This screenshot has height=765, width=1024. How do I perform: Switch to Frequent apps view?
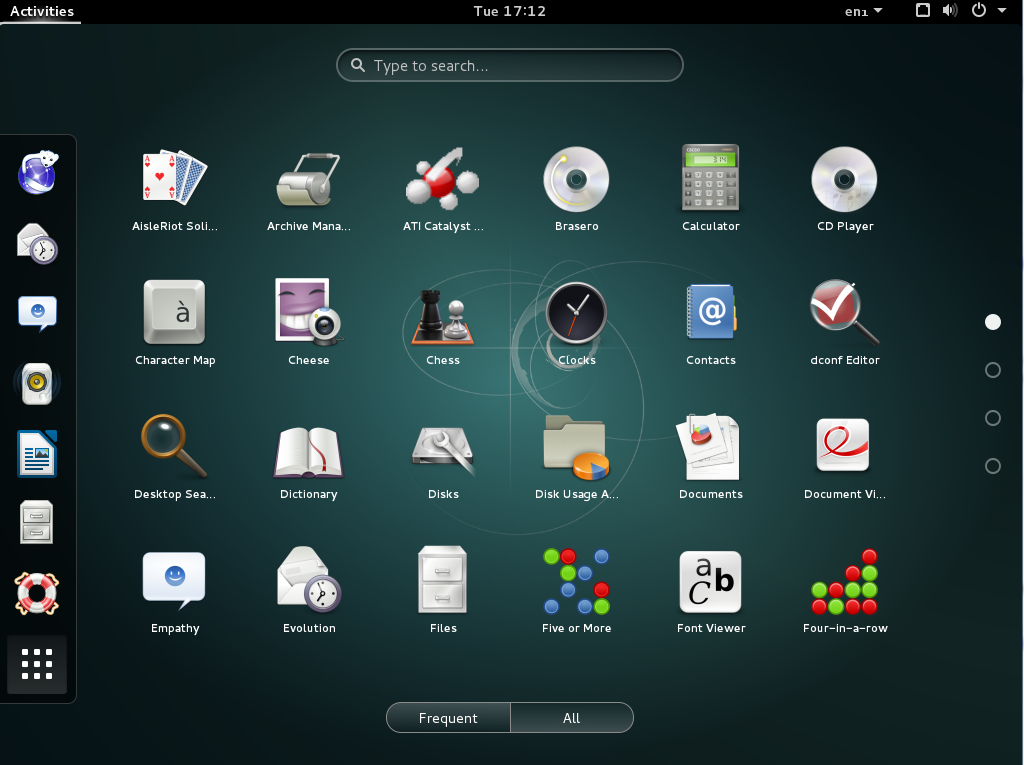pyautogui.click(x=448, y=718)
